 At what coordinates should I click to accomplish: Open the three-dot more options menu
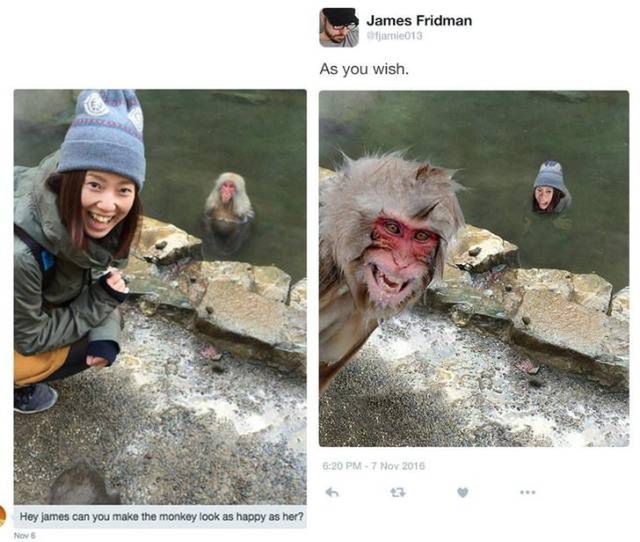(527, 493)
